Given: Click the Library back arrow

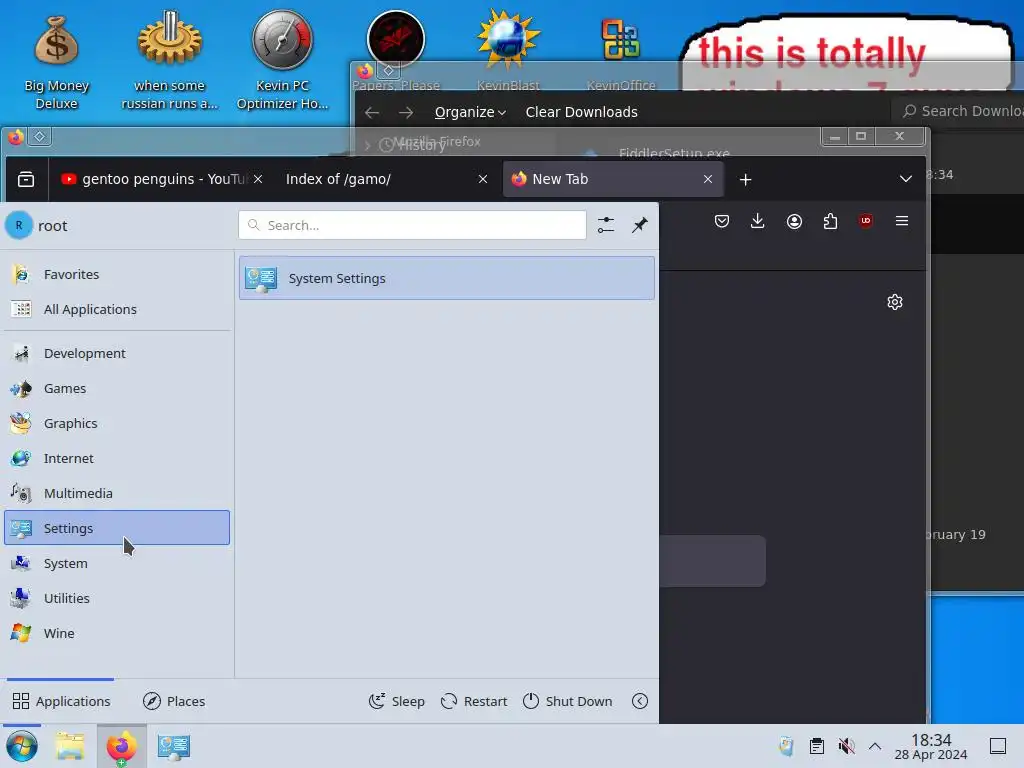Looking at the screenshot, I should 372,112.
